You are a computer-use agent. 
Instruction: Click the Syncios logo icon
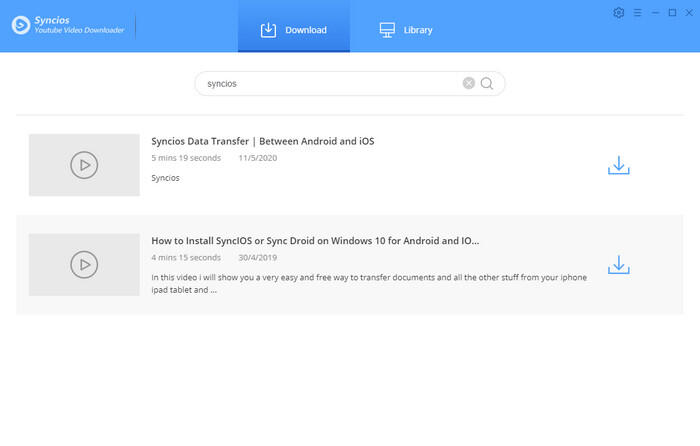20,25
